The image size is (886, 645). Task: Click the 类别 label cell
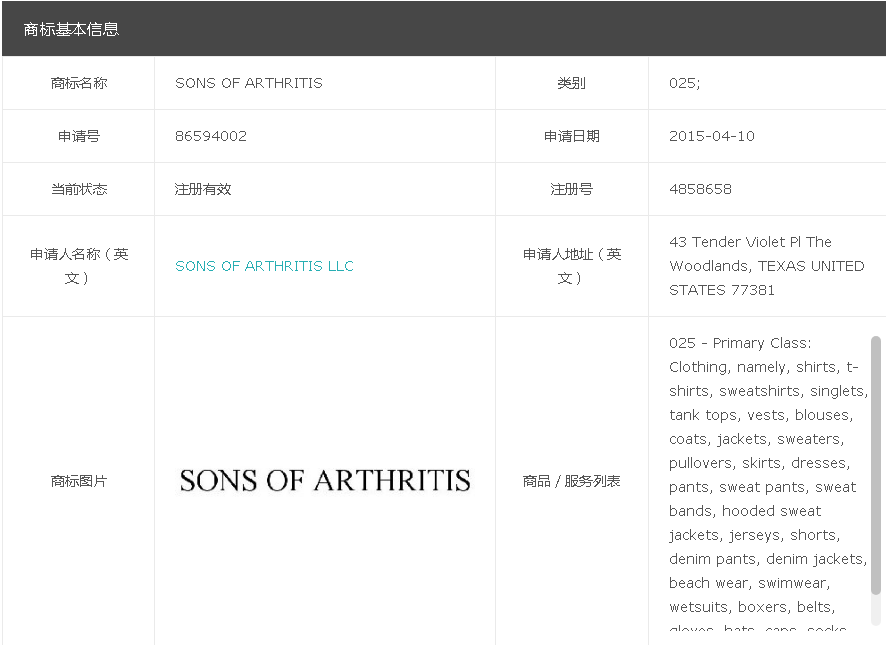571,83
